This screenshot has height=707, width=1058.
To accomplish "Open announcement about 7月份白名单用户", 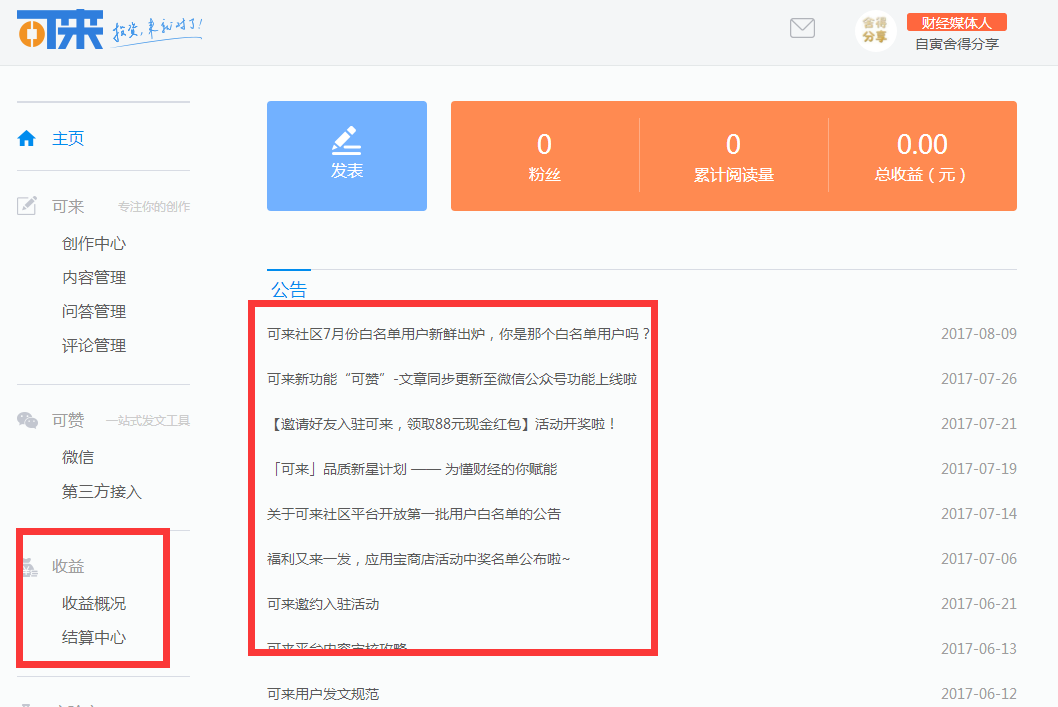I will (458, 334).
